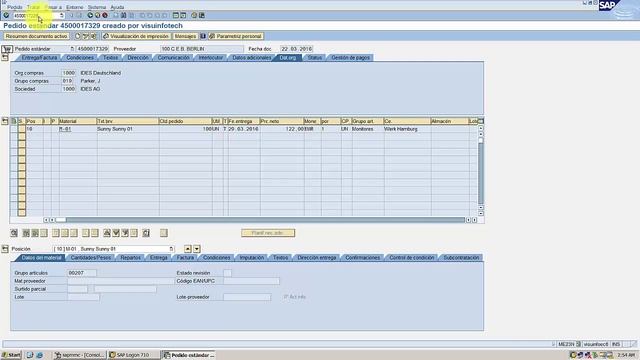Image resolution: width=640 pixels, height=360 pixels.
Task: Click the Customize local layout icon
Action: pos(202,16)
